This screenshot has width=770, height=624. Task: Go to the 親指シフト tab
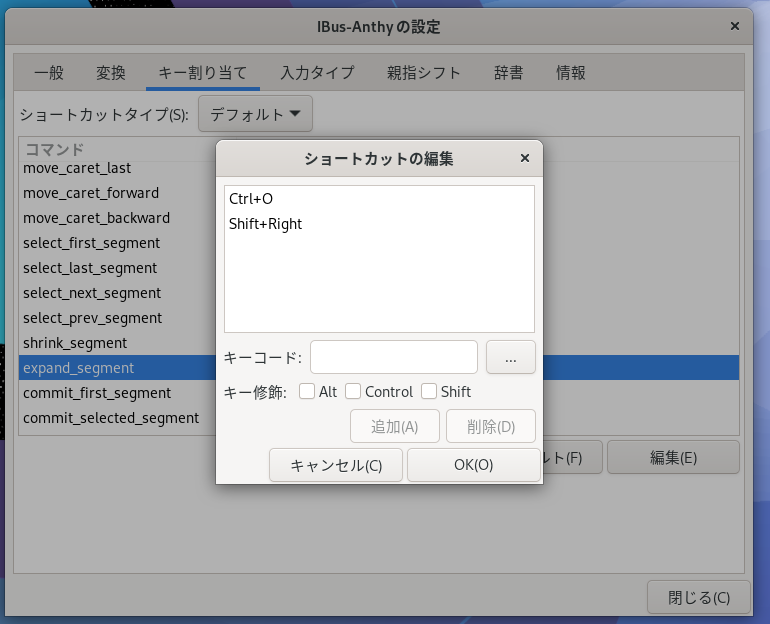pyautogui.click(x=423, y=73)
